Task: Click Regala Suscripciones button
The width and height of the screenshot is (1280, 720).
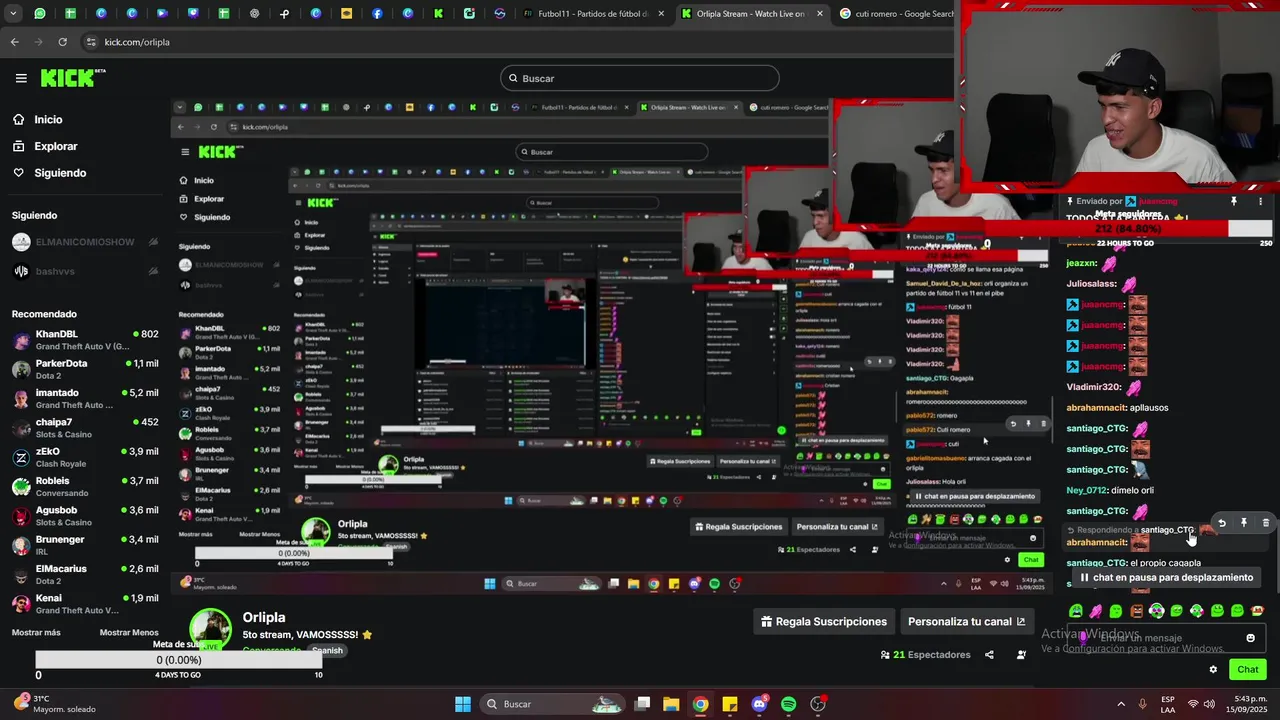Action: point(823,621)
